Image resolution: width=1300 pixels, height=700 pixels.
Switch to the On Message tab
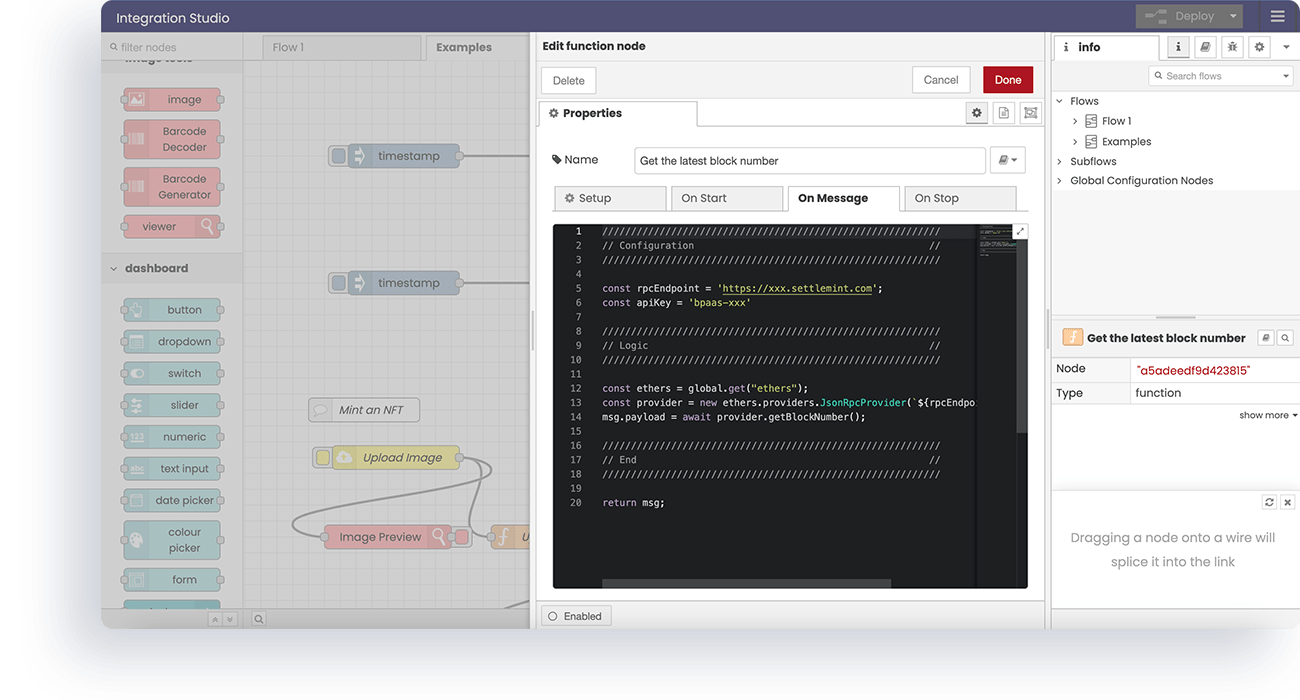click(x=843, y=198)
